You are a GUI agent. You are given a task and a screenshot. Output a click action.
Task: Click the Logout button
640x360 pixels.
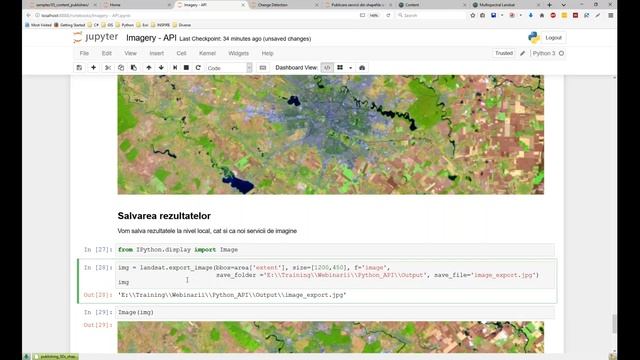553,38
